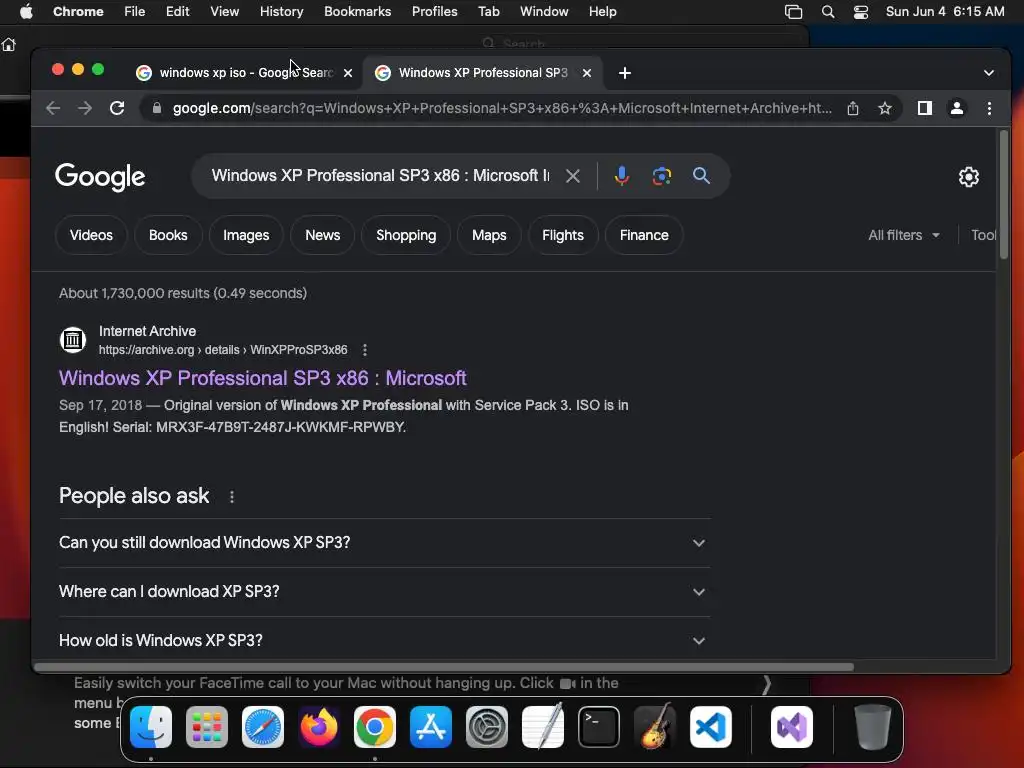Filter results by Books
Screen dimensions: 1024x768
pyautogui.click(x=168, y=235)
